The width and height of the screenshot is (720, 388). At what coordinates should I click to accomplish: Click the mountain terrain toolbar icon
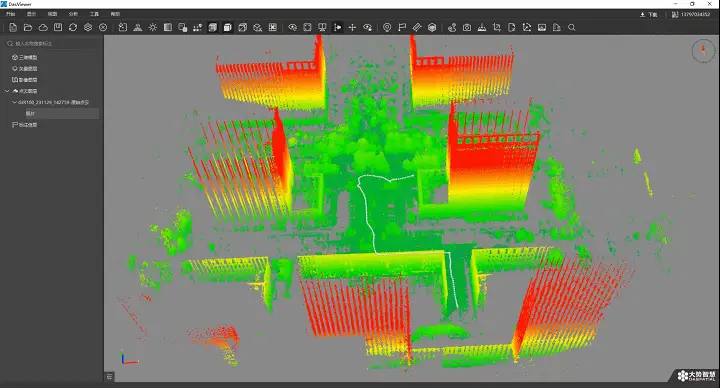pyautogui.click(x=138, y=28)
